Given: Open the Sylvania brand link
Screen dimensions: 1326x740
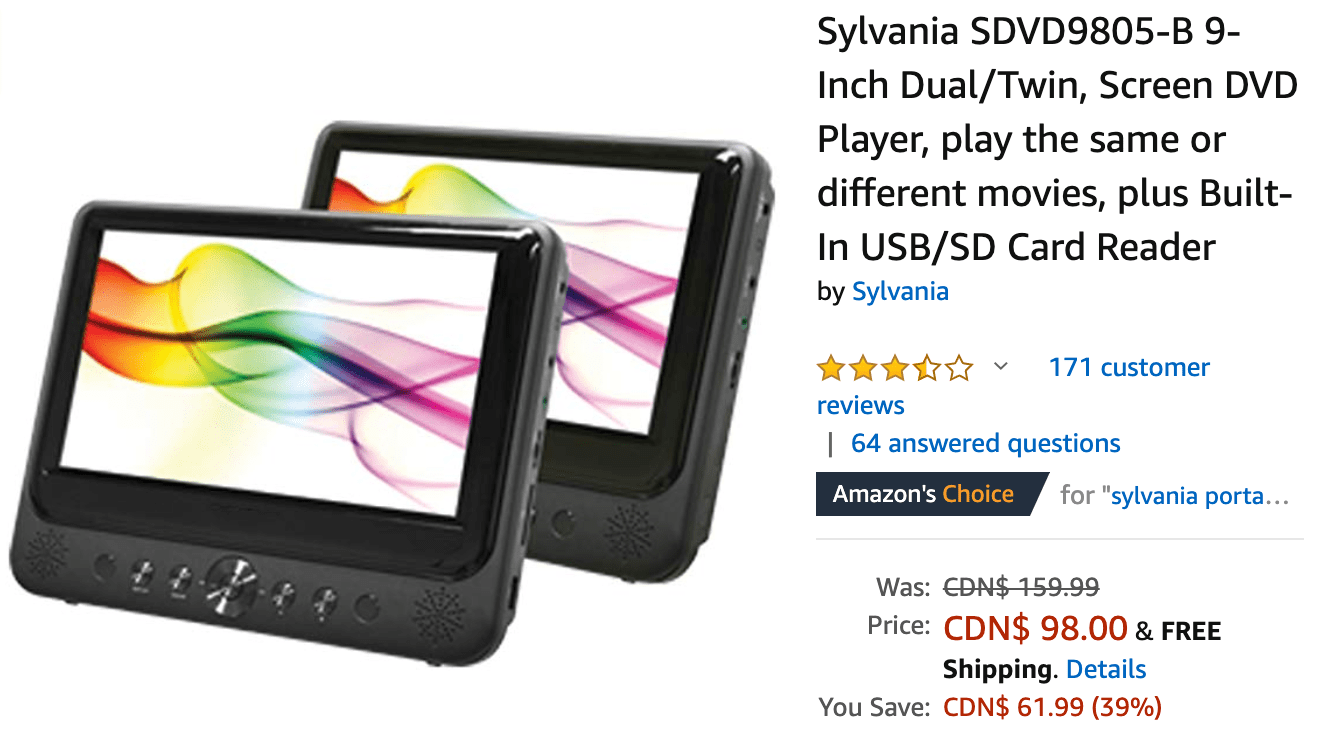Looking at the screenshot, I should click(x=900, y=291).
